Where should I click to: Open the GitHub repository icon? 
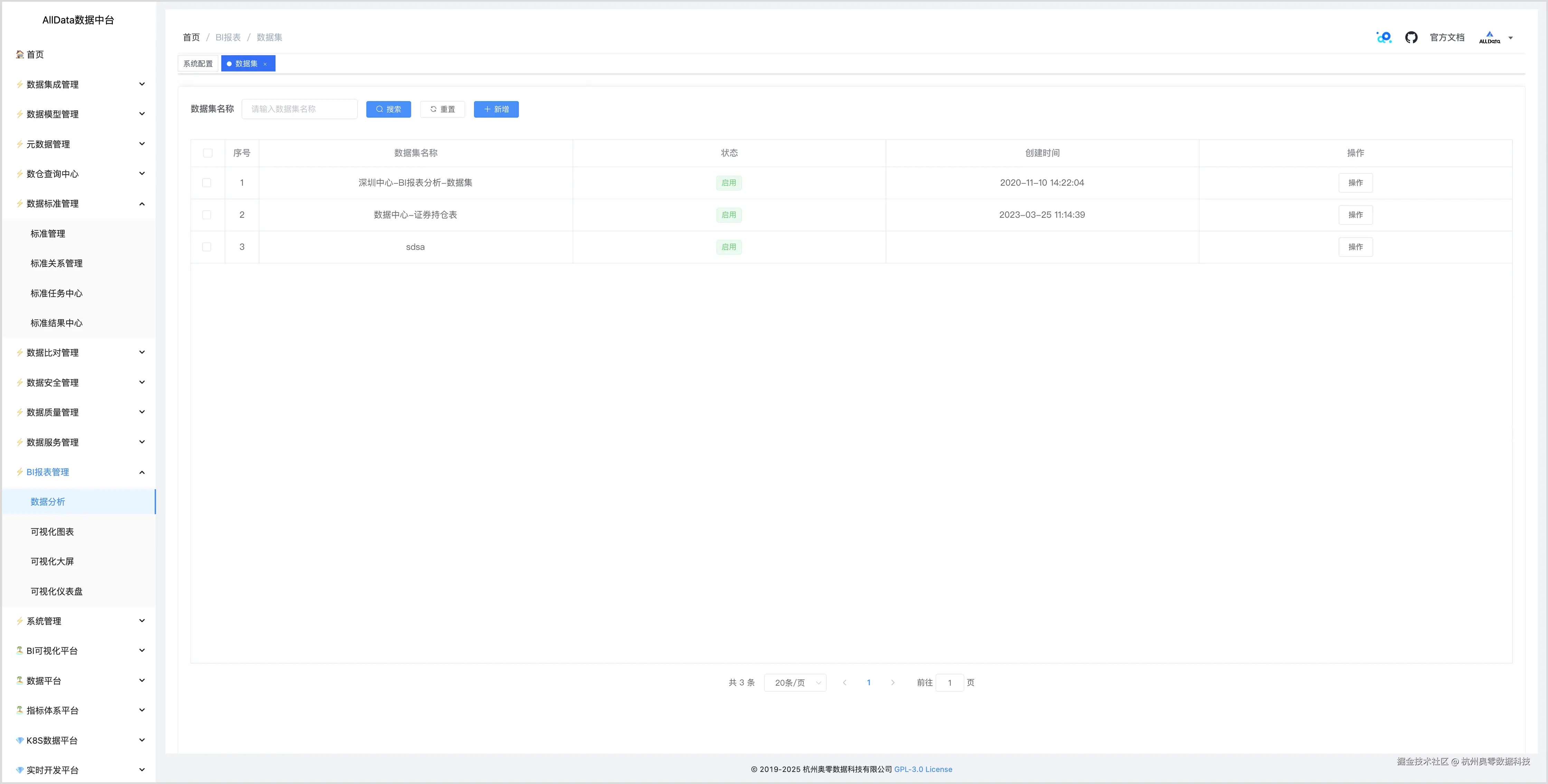[x=1411, y=37]
